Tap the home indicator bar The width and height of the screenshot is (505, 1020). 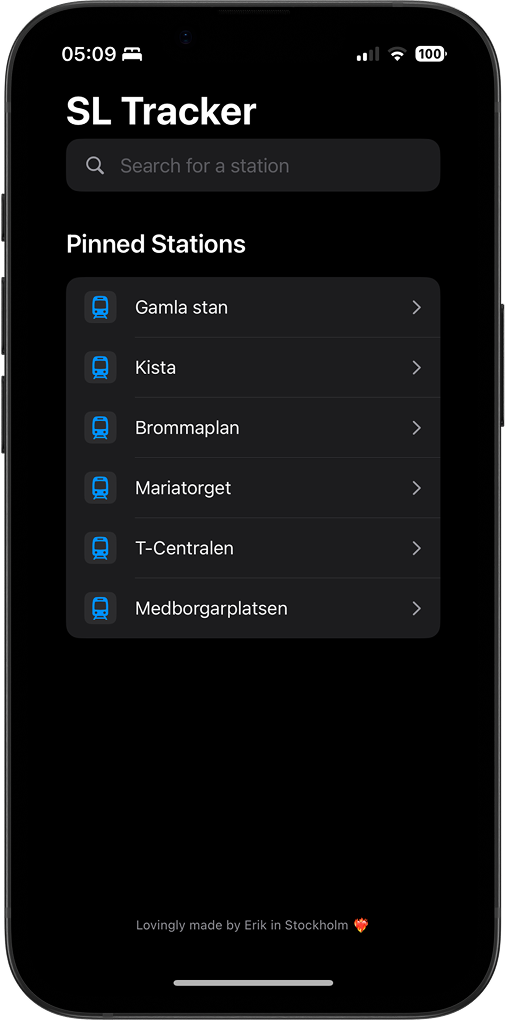click(x=253, y=983)
